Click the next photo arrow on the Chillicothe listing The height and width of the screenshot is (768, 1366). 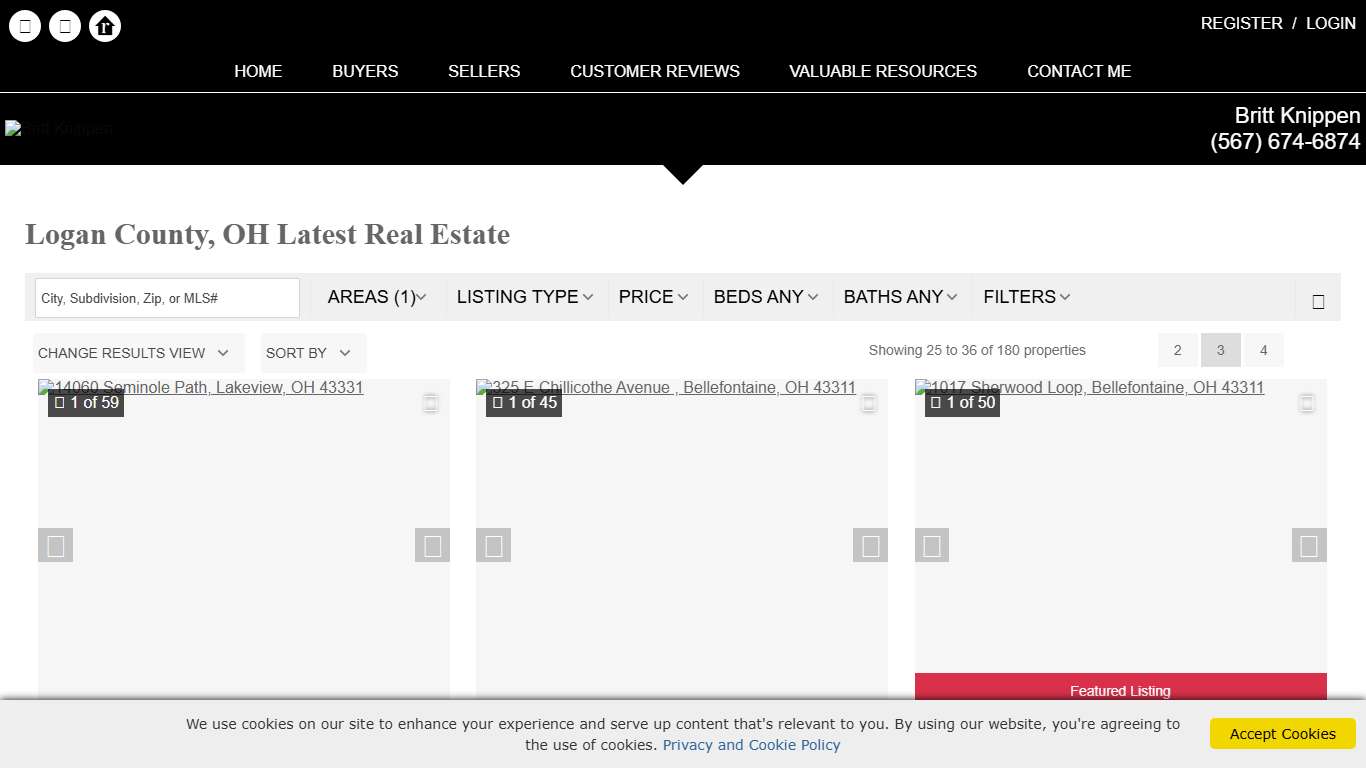[870, 546]
